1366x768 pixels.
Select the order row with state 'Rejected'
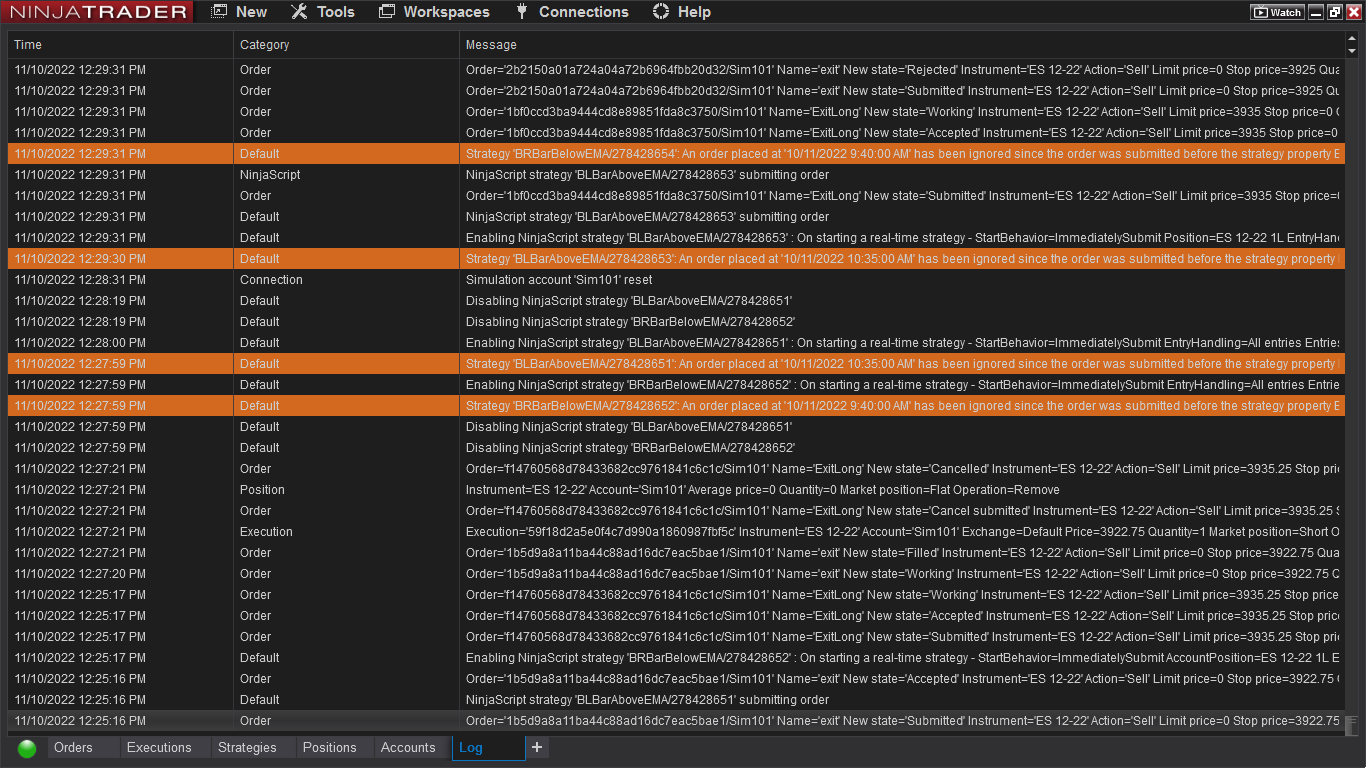point(676,70)
